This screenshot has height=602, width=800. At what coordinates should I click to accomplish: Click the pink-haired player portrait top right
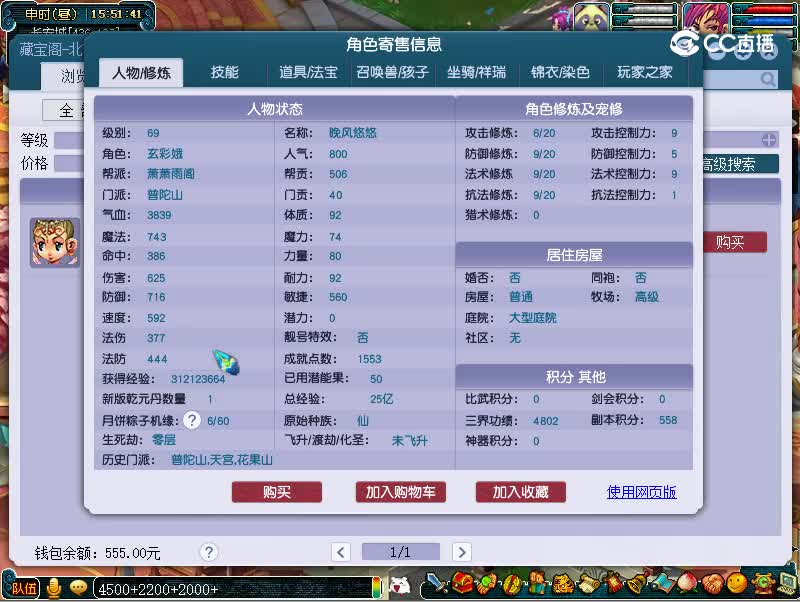(x=705, y=16)
